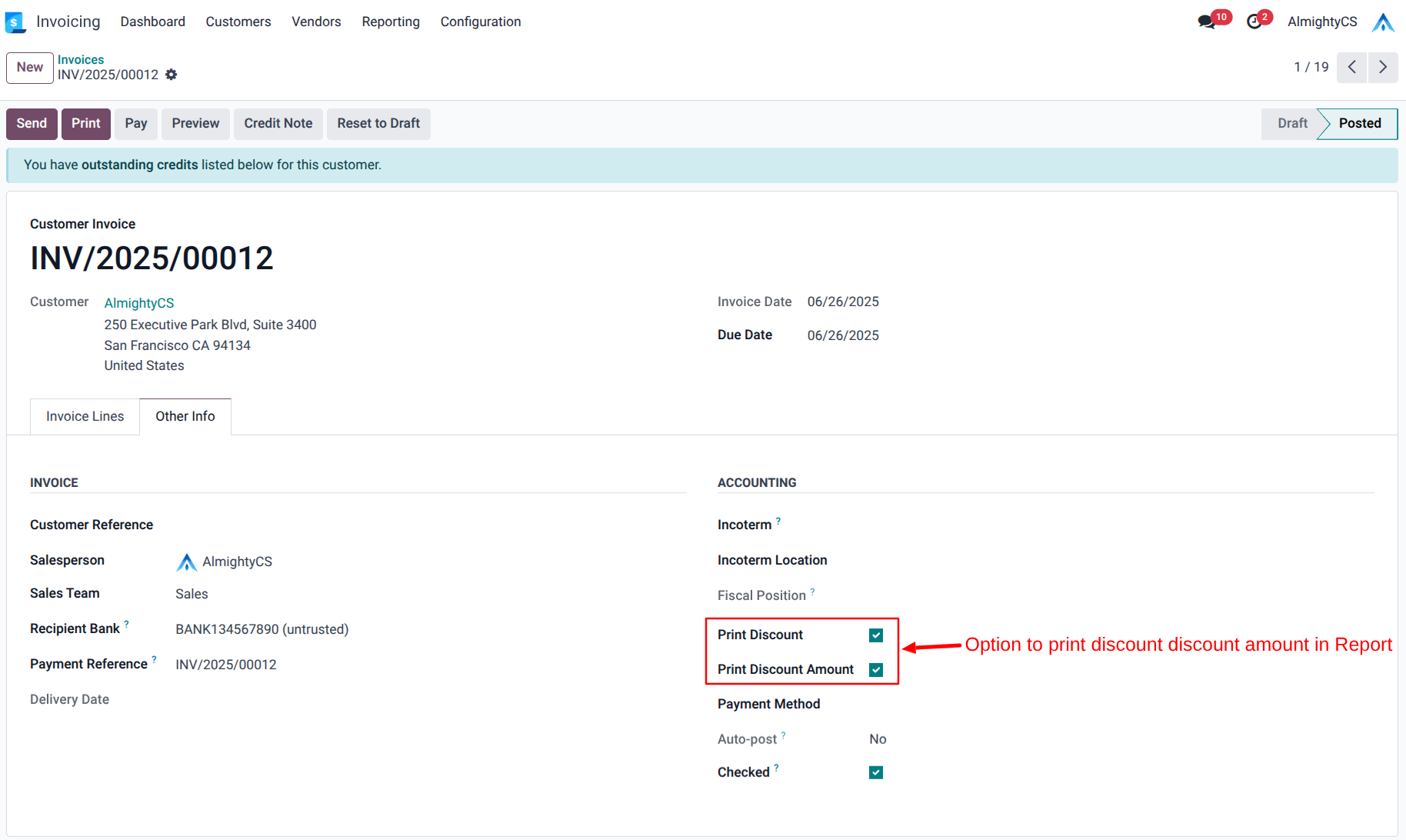Click the Draft status stage
Image resolution: width=1406 pixels, height=840 pixels.
click(x=1291, y=123)
